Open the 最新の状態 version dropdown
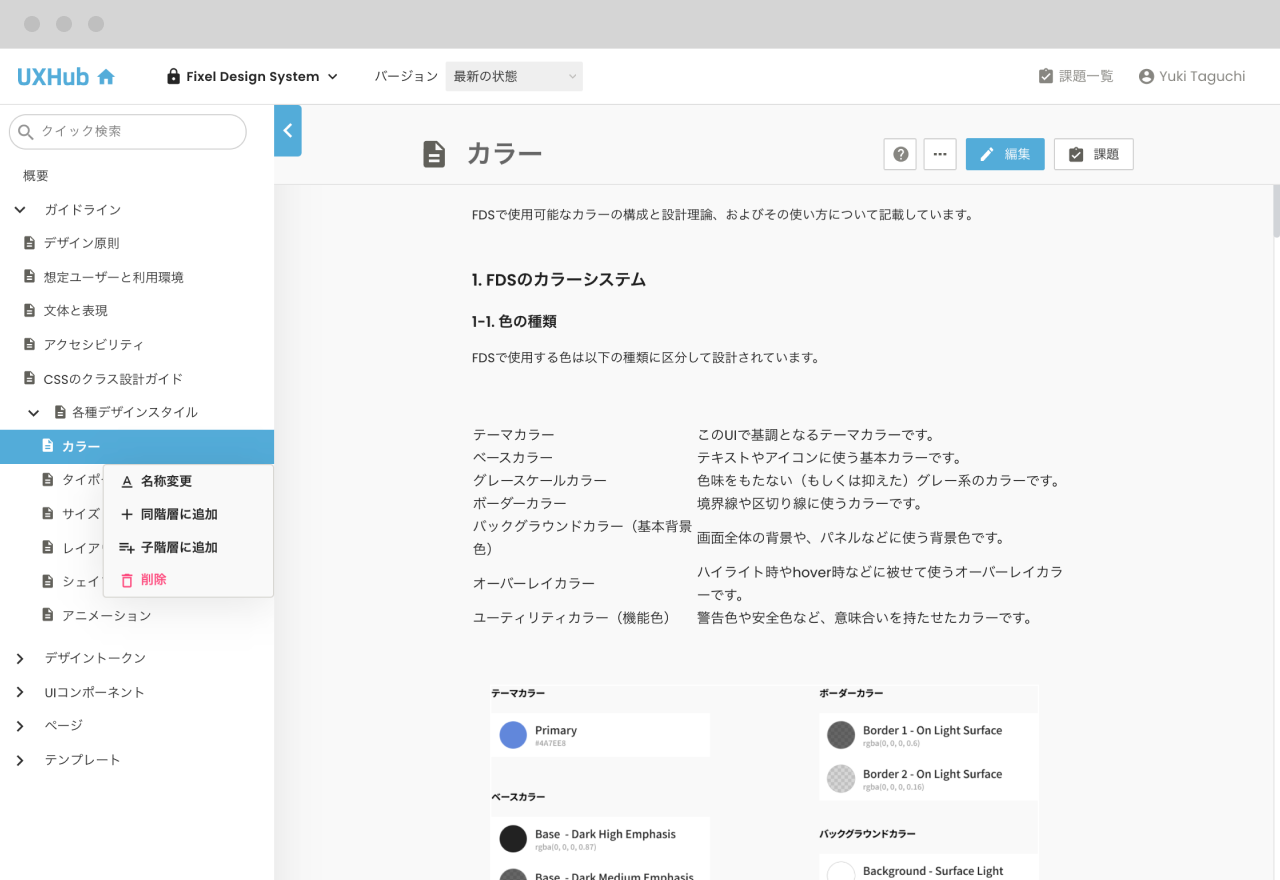The width and height of the screenshot is (1280, 880). (x=513, y=76)
